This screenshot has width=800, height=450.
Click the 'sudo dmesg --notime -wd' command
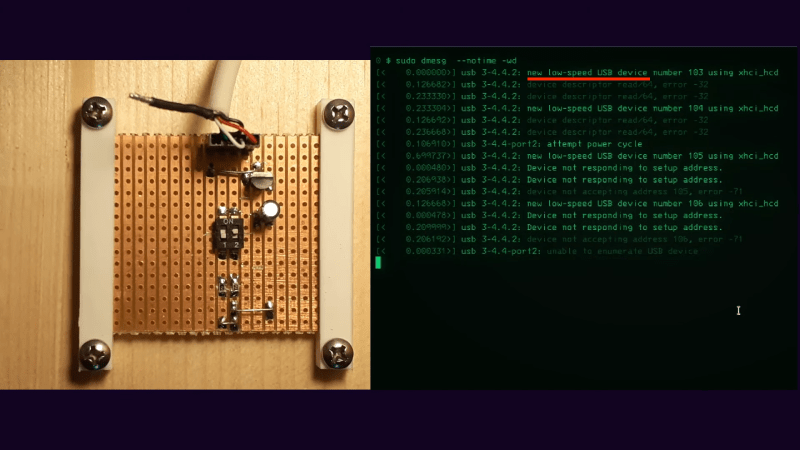click(x=453, y=61)
